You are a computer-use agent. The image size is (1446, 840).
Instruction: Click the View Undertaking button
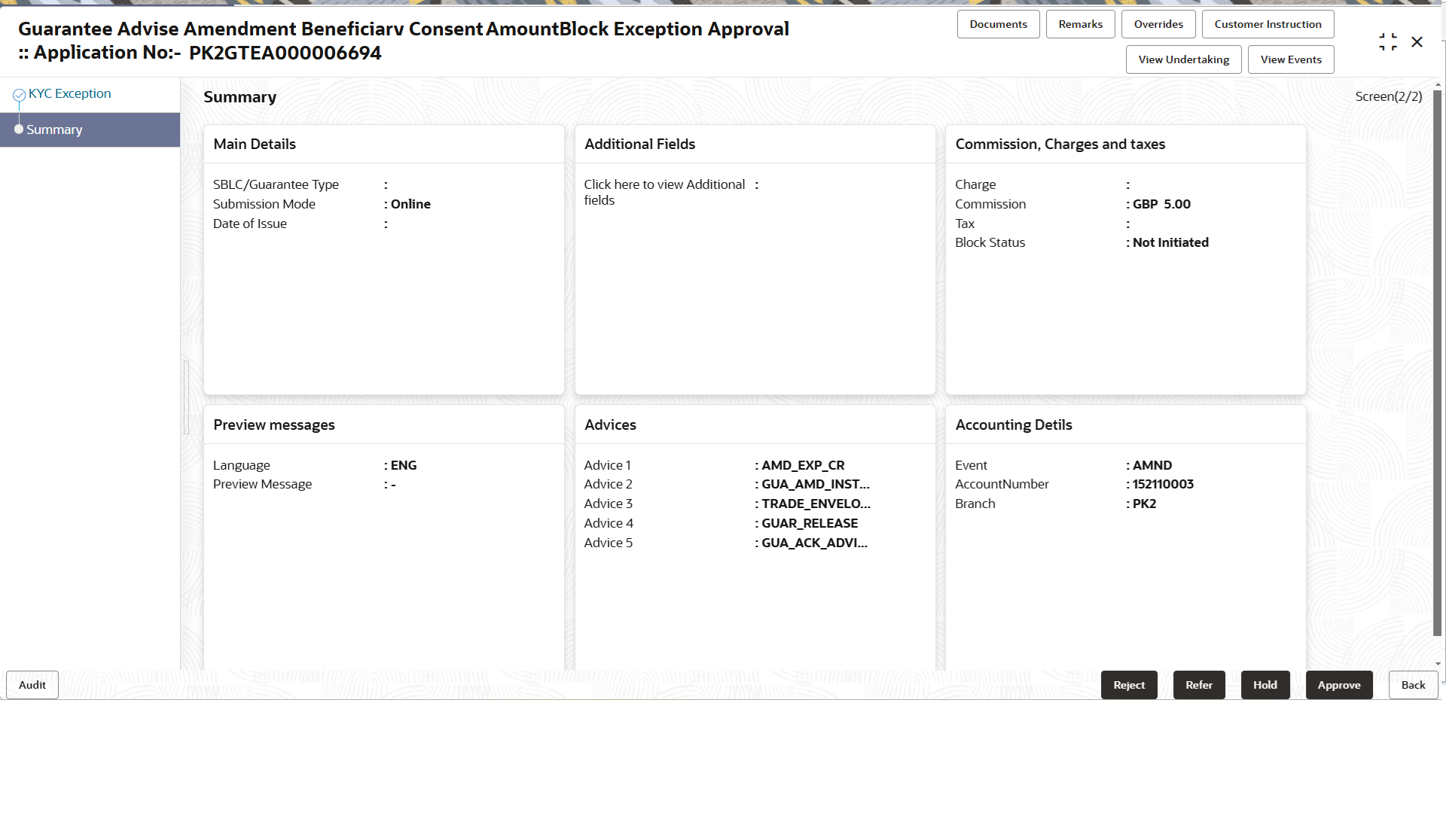pos(1183,59)
